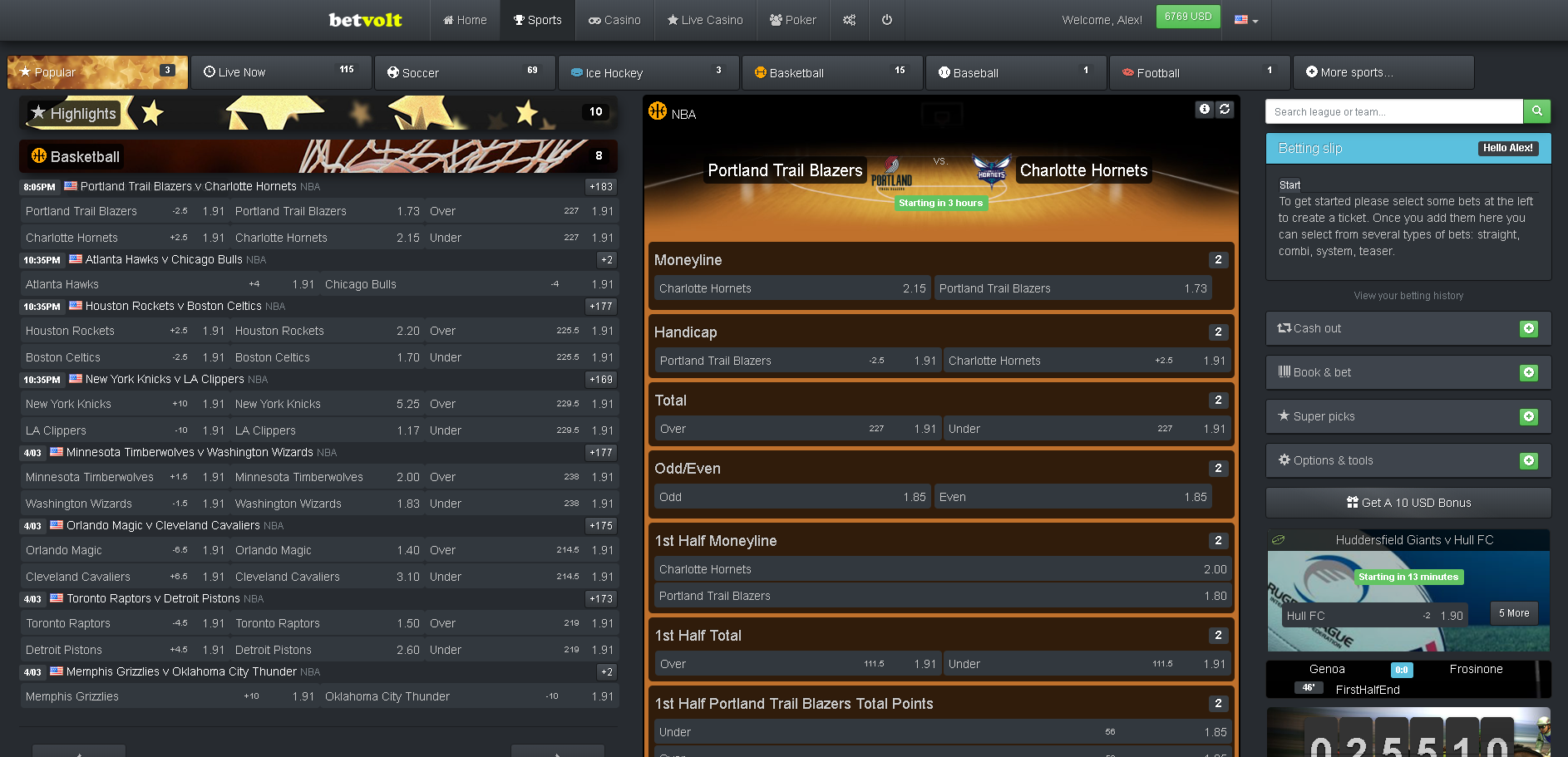Image resolution: width=1568 pixels, height=757 pixels.
Task: Open the settings gears icon in top navigation
Action: tap(849, 20)
